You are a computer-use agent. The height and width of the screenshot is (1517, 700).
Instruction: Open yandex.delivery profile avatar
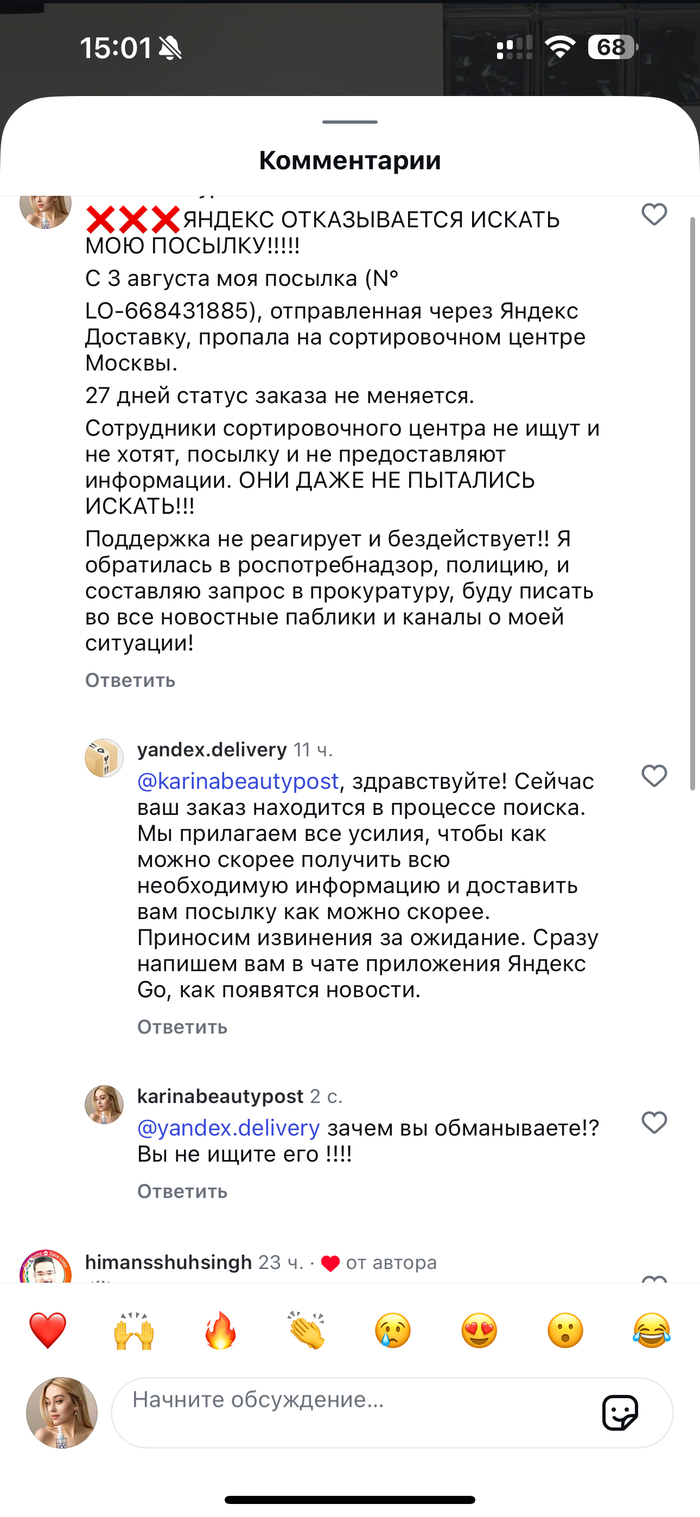point(104,759)
